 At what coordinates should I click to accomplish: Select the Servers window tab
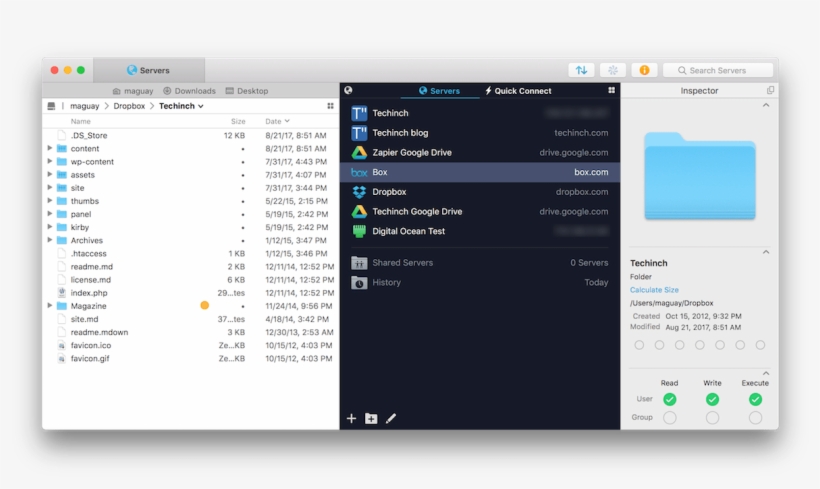click(x=149, y=70)
